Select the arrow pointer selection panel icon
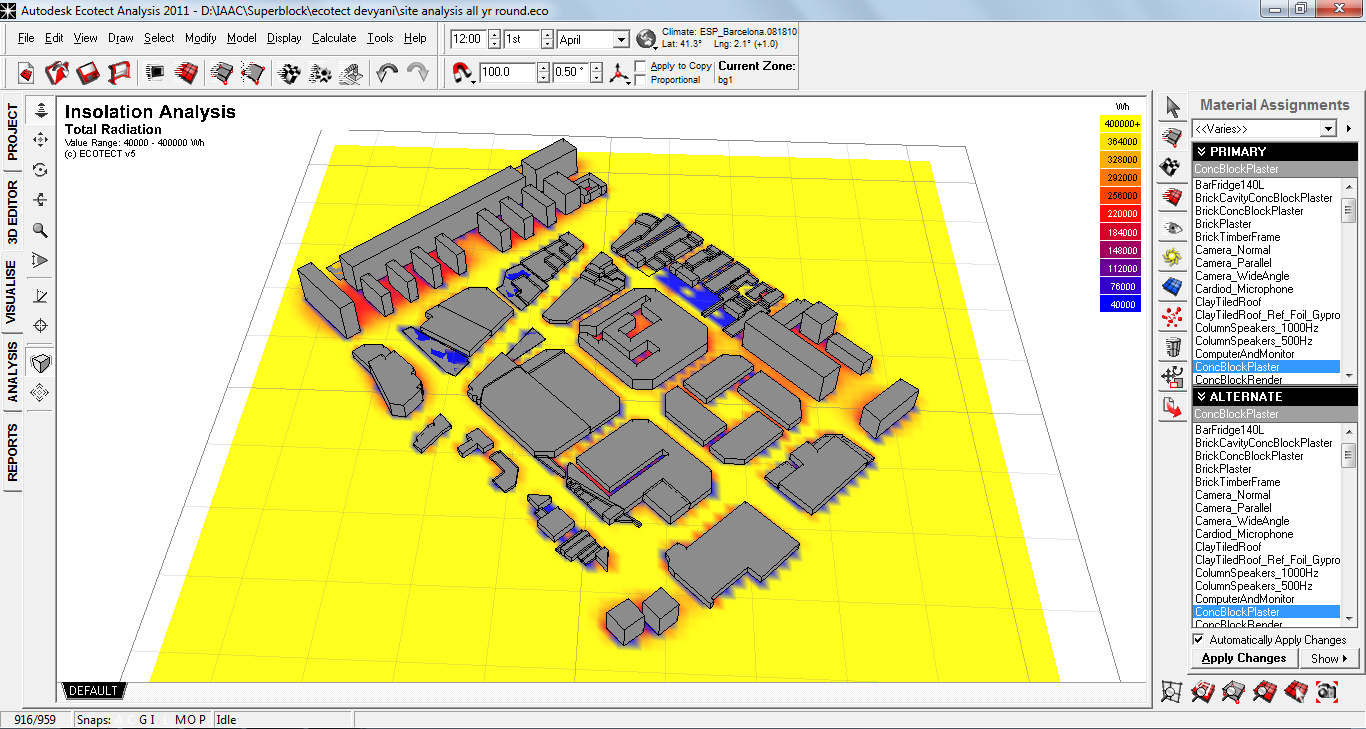The height and width of the screenshot is (729, 1366). [x=1173, y=107]
